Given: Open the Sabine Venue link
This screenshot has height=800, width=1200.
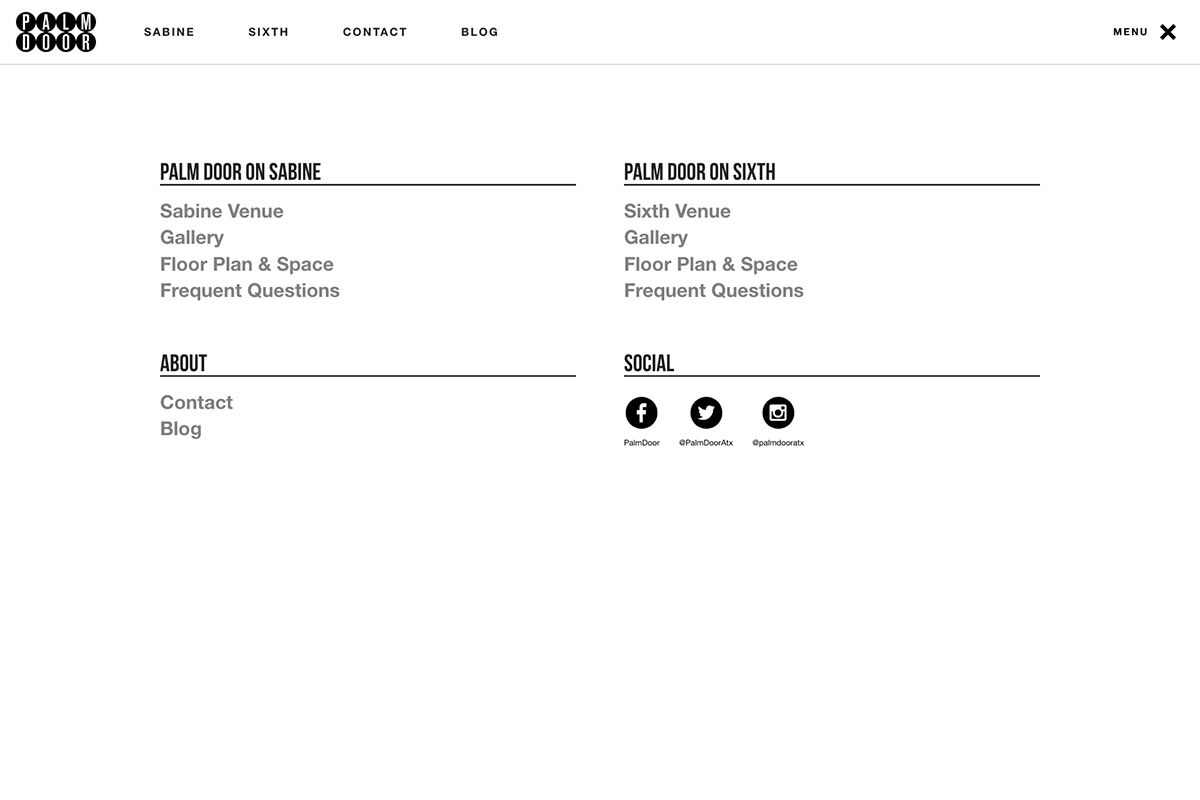Looking at the screenshot, I should click(x=222, y=211).
